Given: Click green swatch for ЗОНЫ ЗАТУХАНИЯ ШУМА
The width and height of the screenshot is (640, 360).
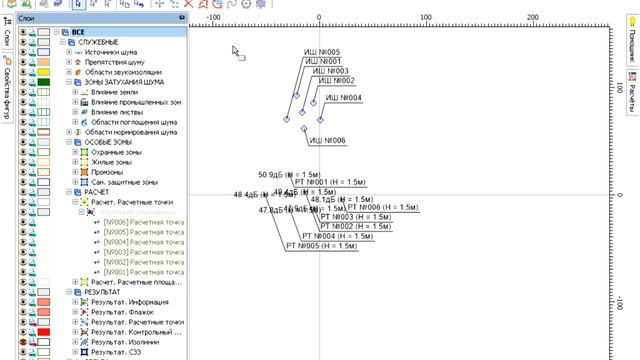Looking at the screenshot, I should (x=44, y=82).
